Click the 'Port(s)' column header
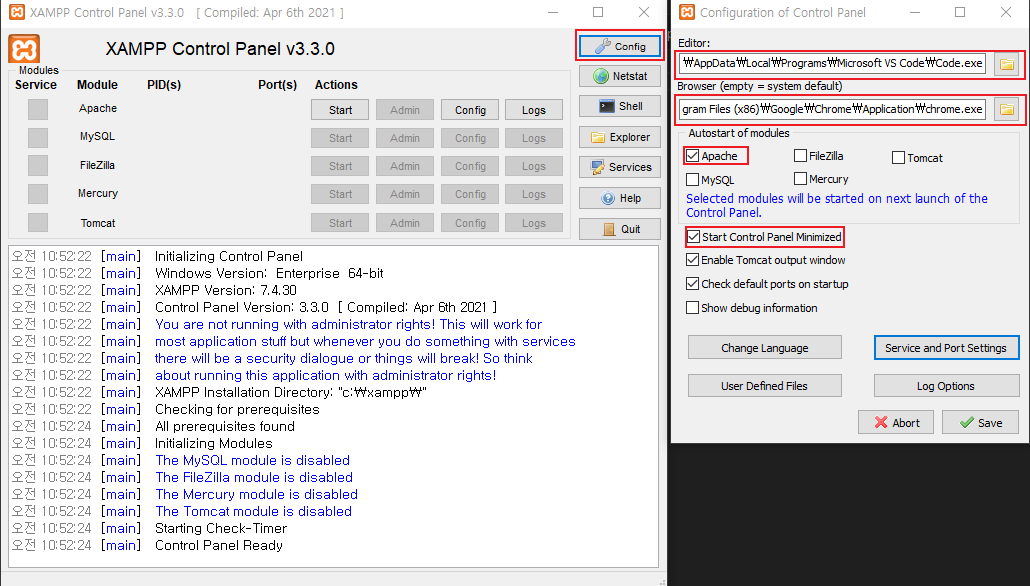 (x=277, y=85)
